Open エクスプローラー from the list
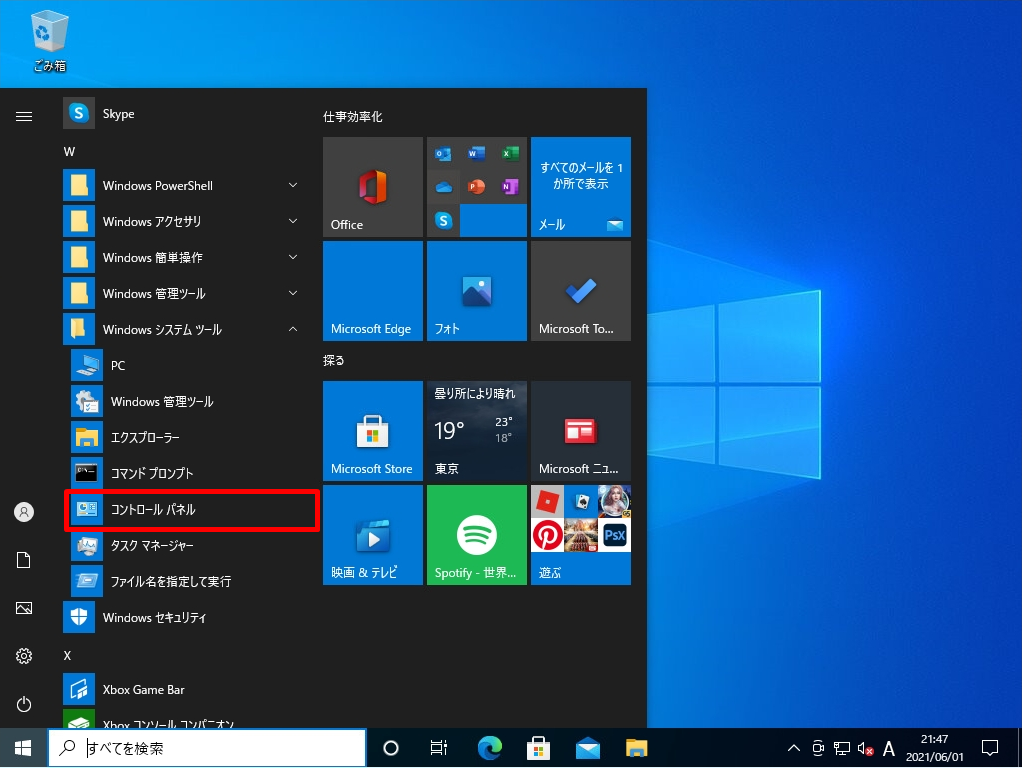 pos(188,437)
